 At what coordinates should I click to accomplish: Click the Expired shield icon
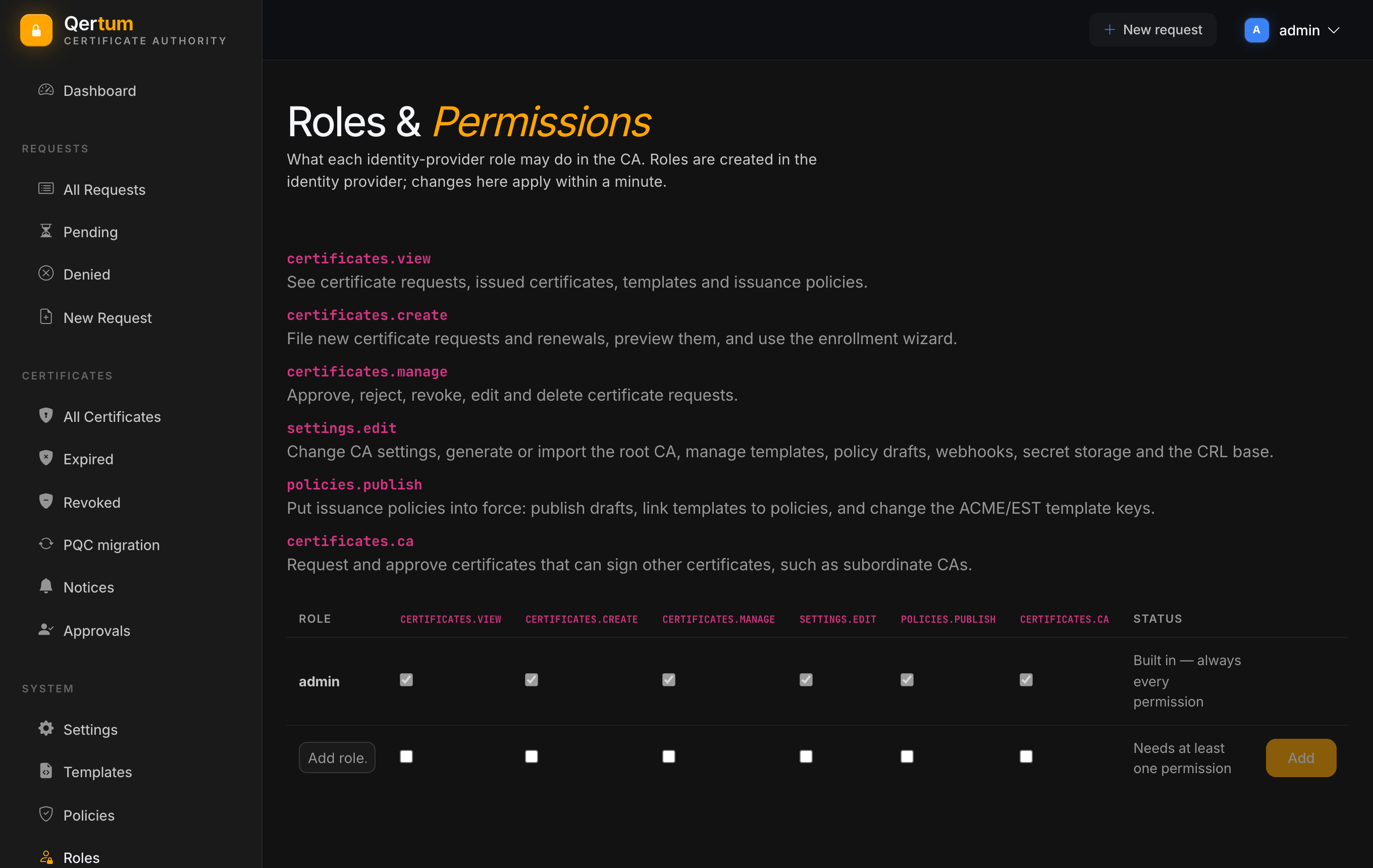(46, 458)
